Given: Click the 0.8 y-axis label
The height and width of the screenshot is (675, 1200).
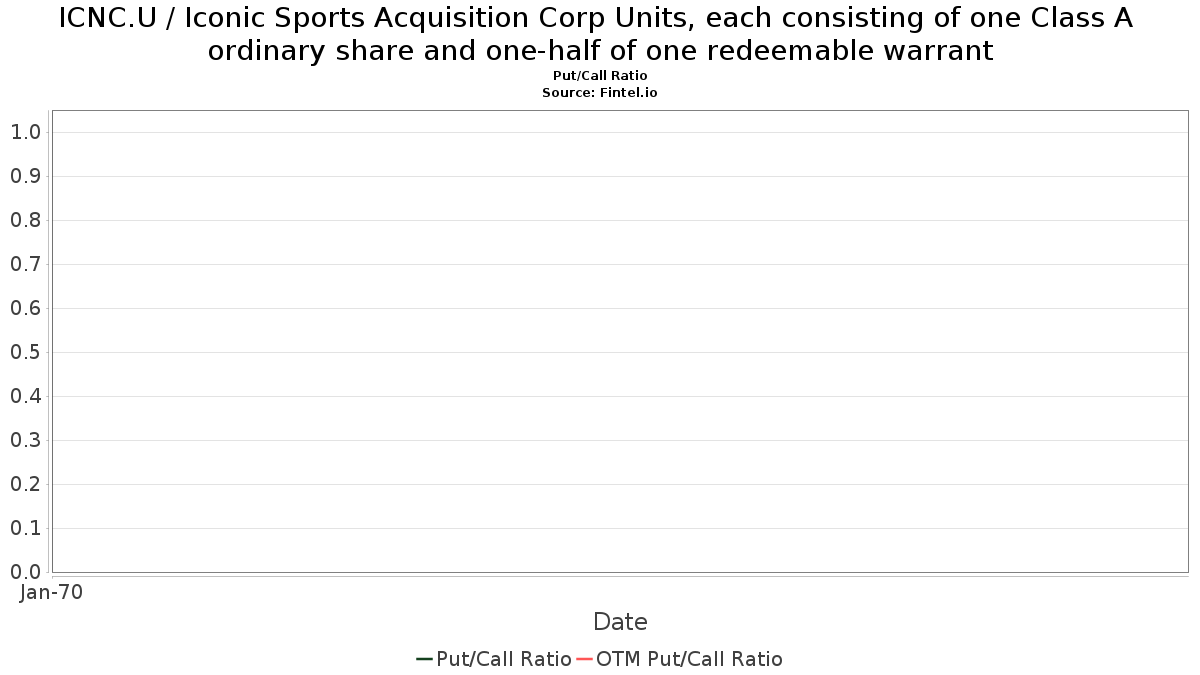Looking at the screenshot, I should (x=25, y=220).
